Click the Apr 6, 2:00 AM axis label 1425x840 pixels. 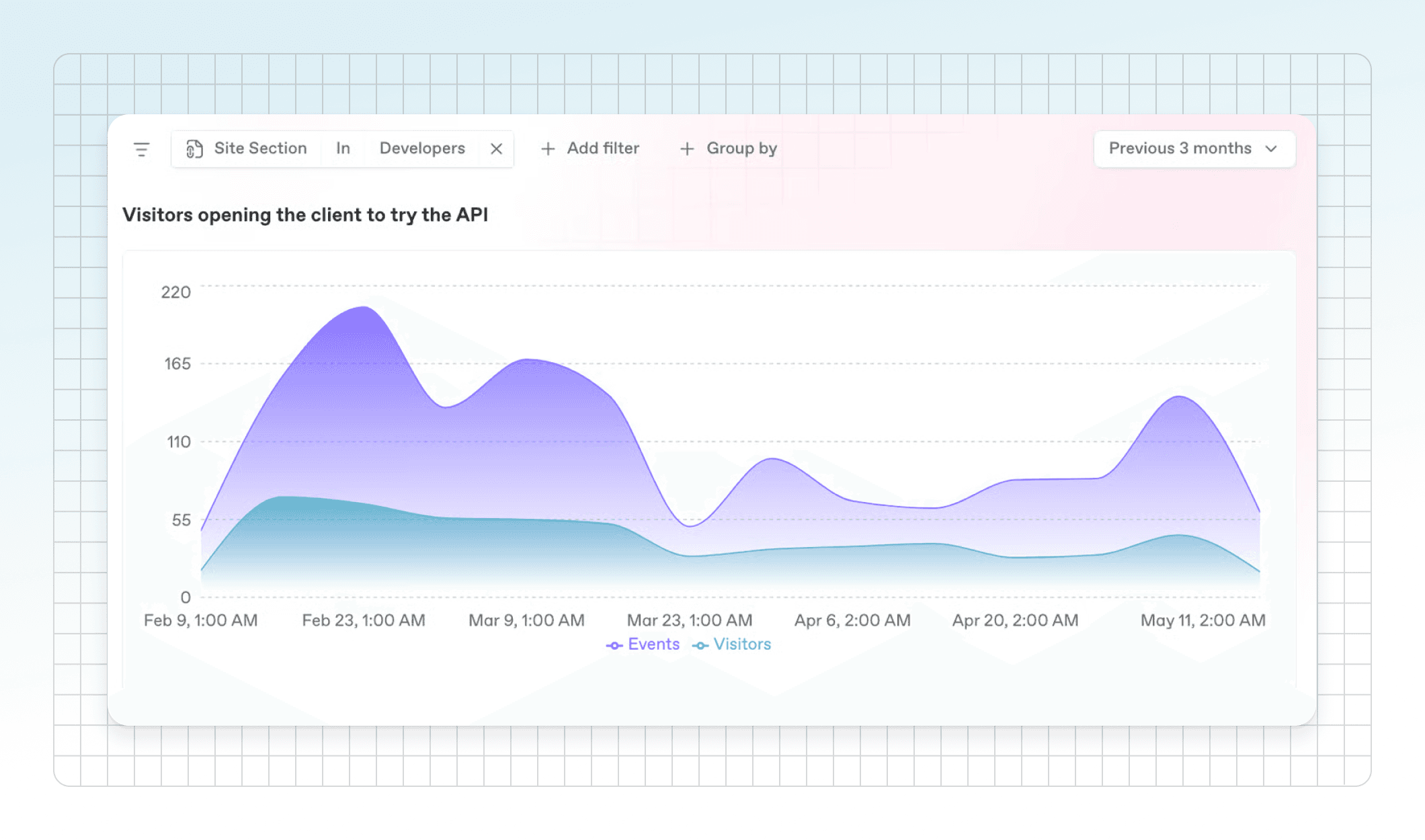tap(853, 621)
